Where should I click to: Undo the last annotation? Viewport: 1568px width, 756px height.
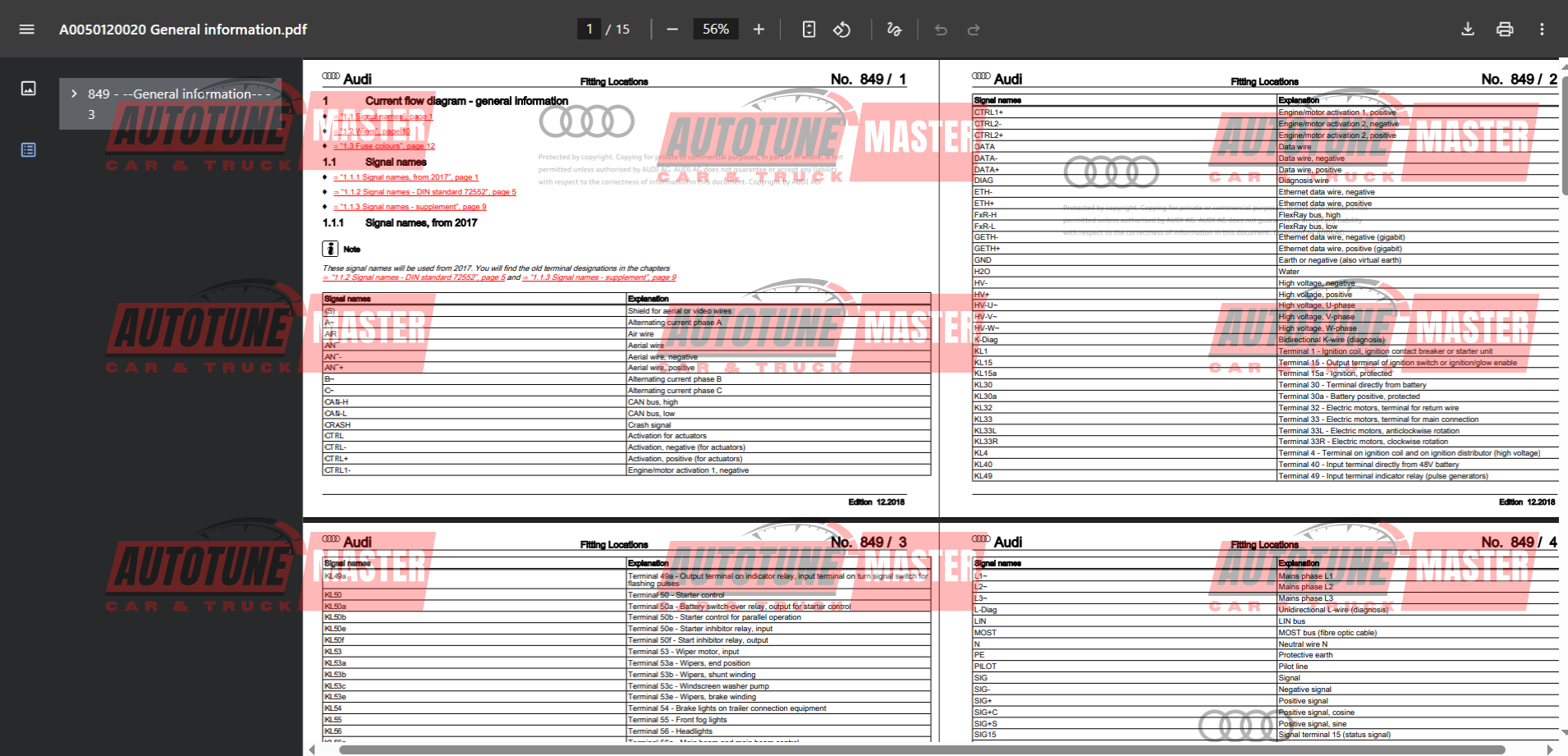point(940,29)
